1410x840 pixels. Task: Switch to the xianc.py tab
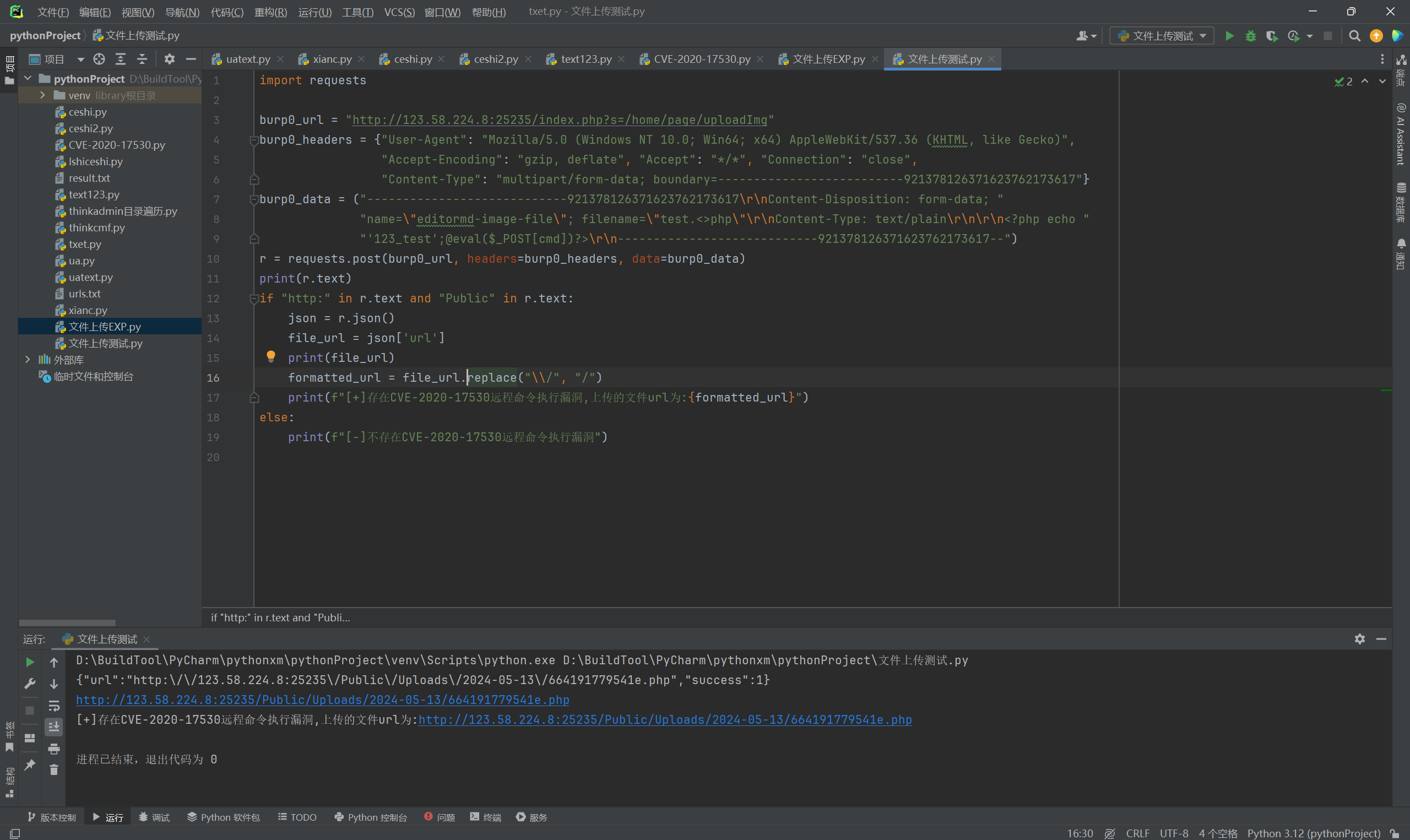332,59
